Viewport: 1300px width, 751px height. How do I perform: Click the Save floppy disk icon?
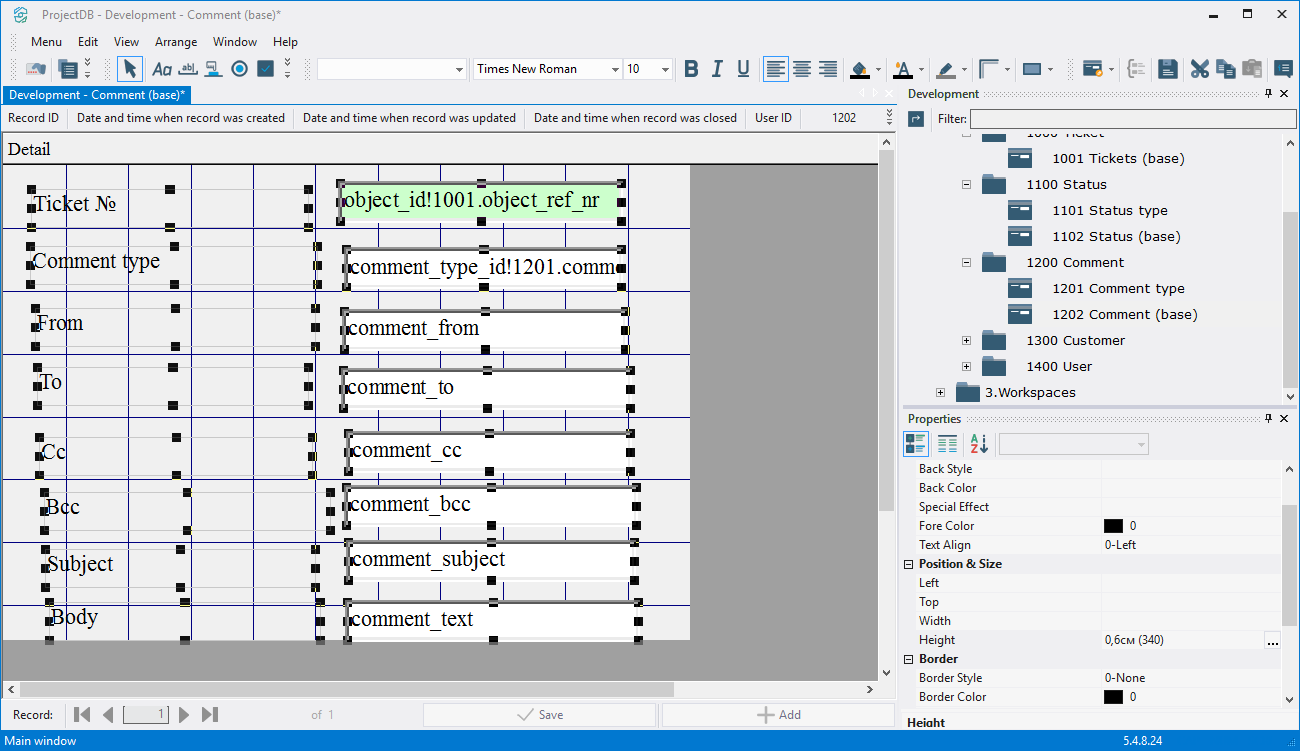(x=1167, y=69)
